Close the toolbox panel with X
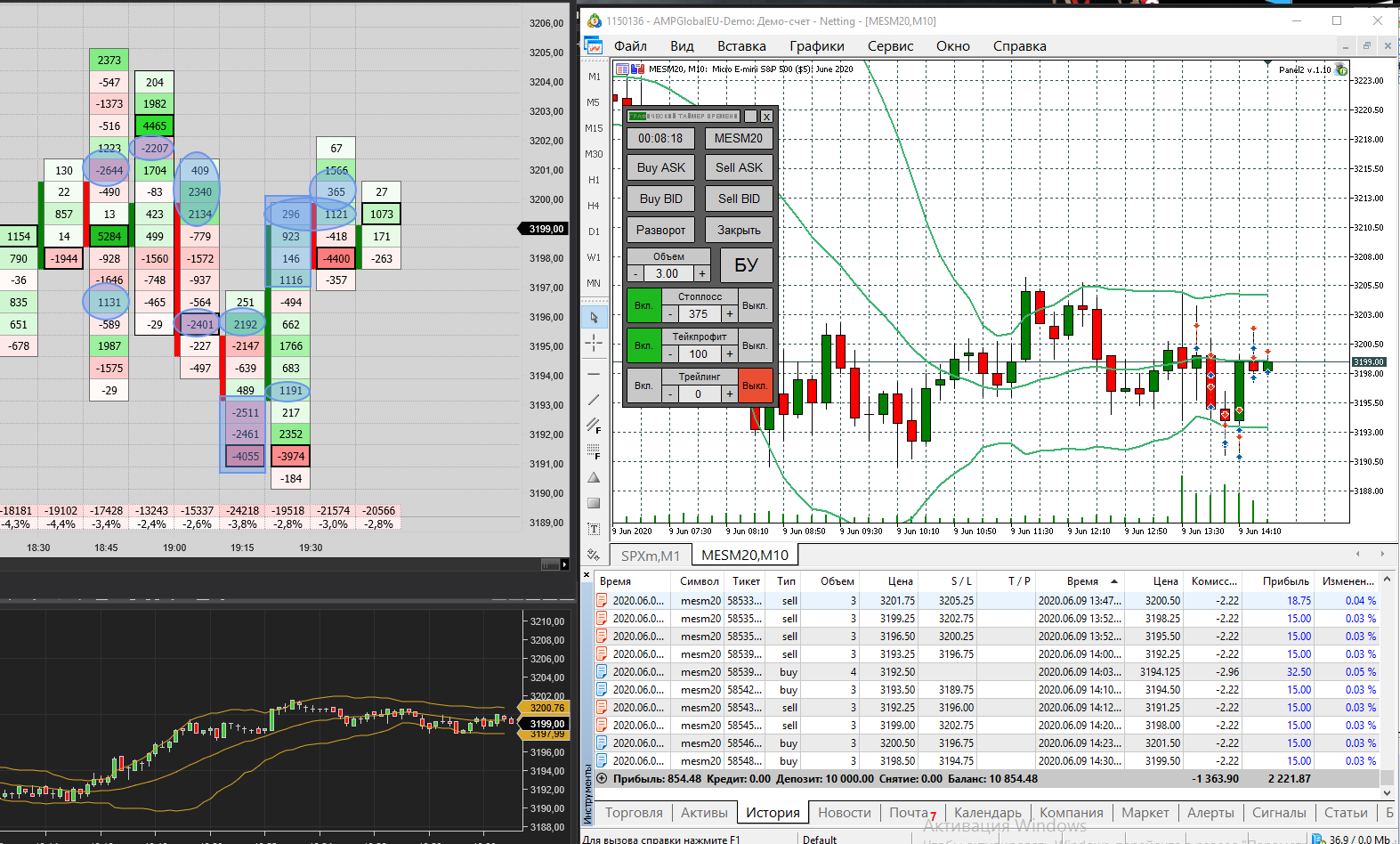This screenshot has width=1400, height=844. [587, 575]
